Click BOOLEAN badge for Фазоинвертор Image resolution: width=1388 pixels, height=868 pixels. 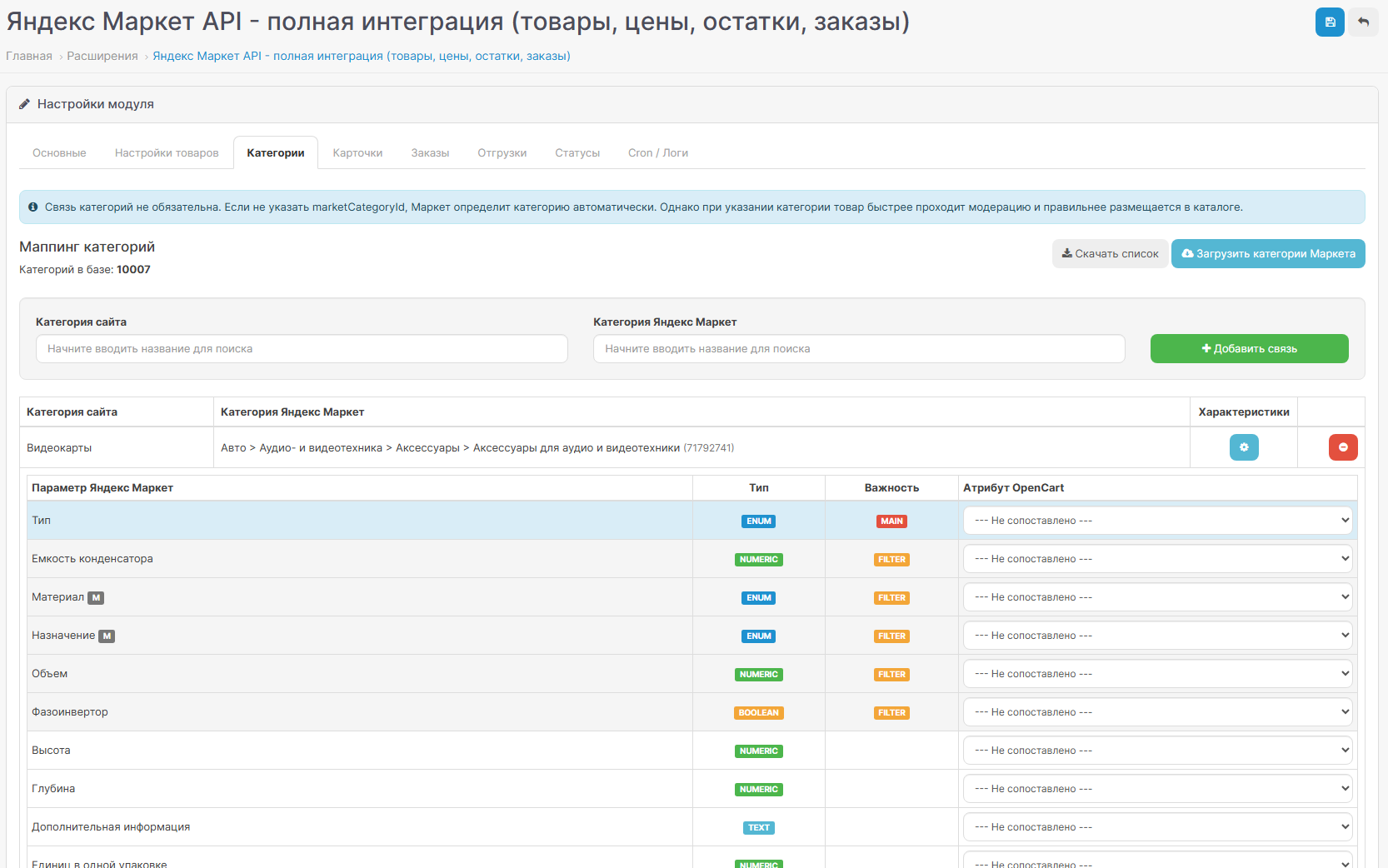click(x=759, y=712)
